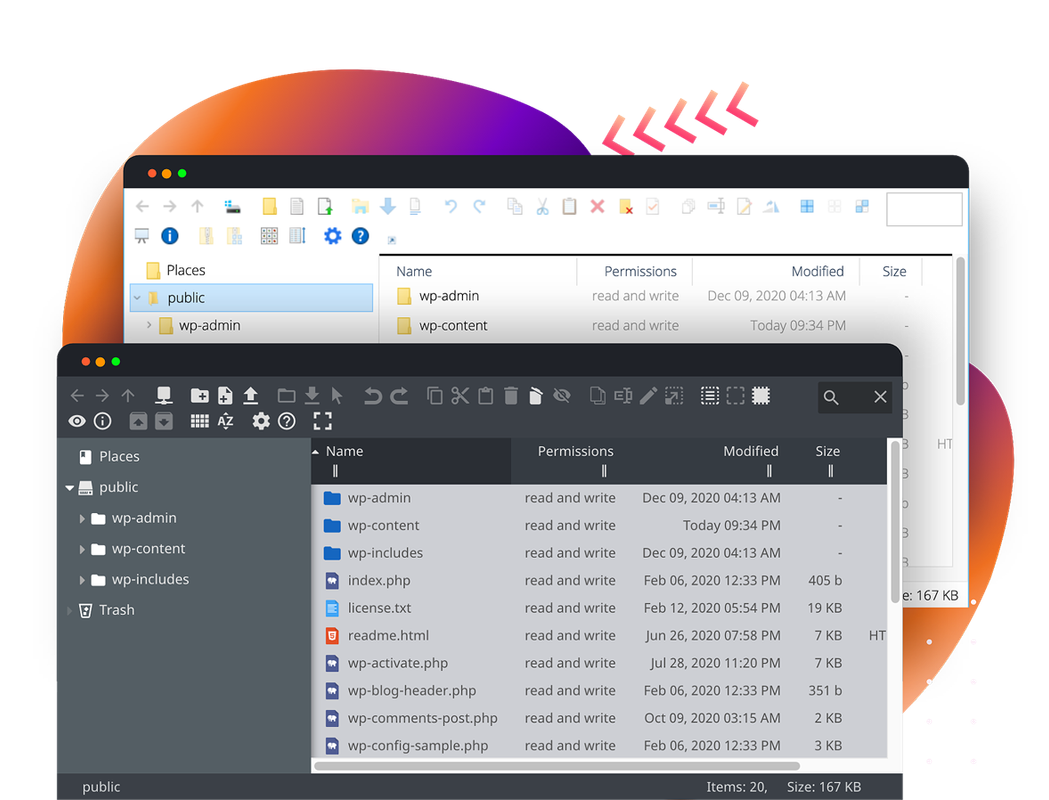Toggle select none in dark toolbar

(735, 396)
